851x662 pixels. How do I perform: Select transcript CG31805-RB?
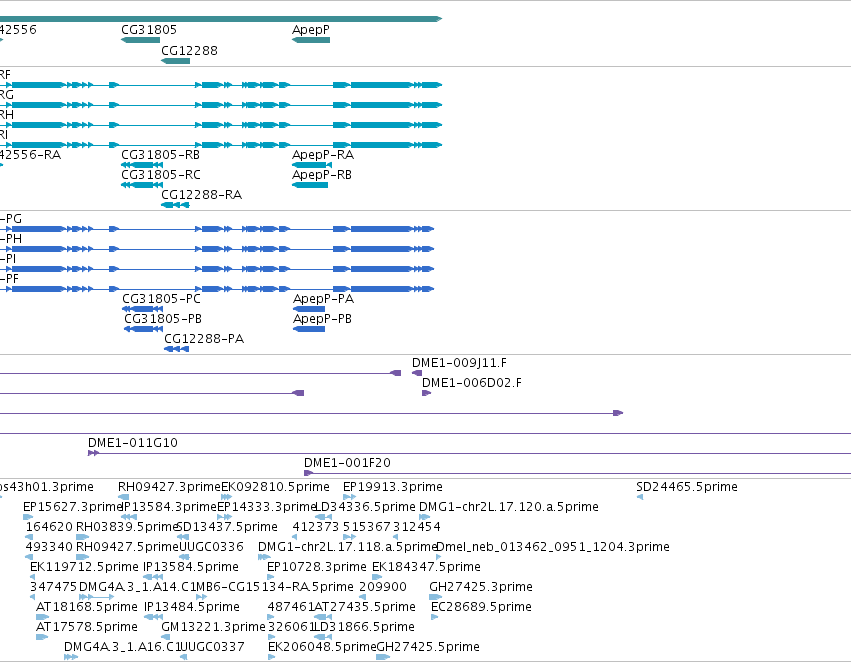pyautogui.click(x=161, y=155)
